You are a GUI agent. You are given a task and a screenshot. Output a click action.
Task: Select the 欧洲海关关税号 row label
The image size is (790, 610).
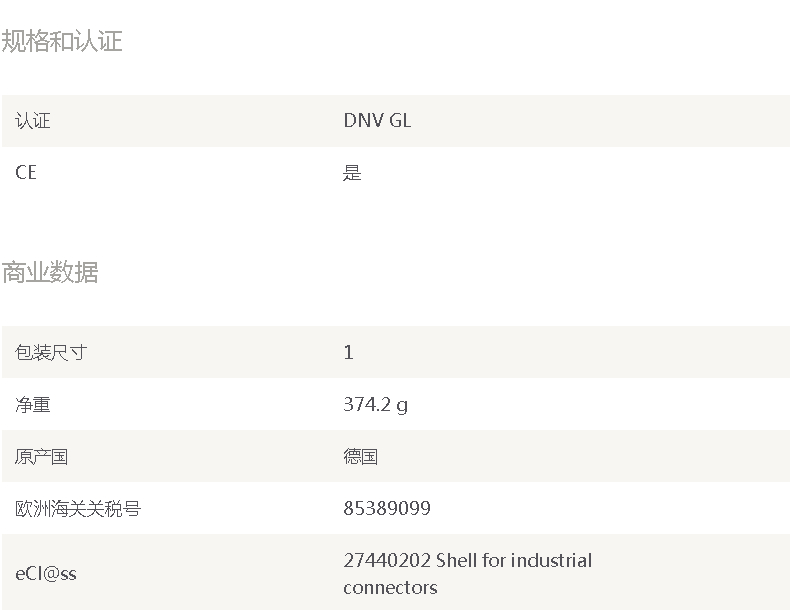(78, 509)
